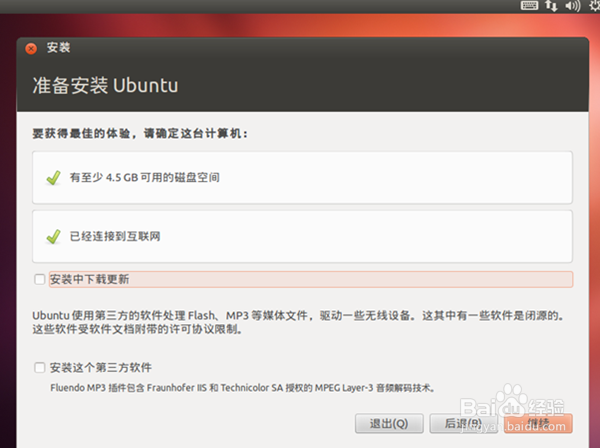
Task: Click the text 已经连接到互联网
Action: pyautogui.click(x=115, y=236)
